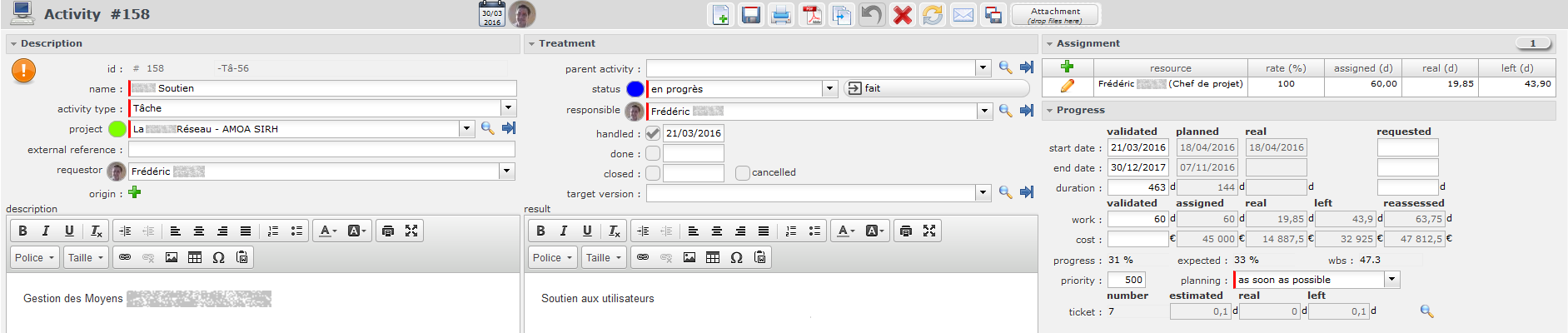Insert a link in the result editor
Screen dimensions: 1568x333
click(x=643, y=257)
